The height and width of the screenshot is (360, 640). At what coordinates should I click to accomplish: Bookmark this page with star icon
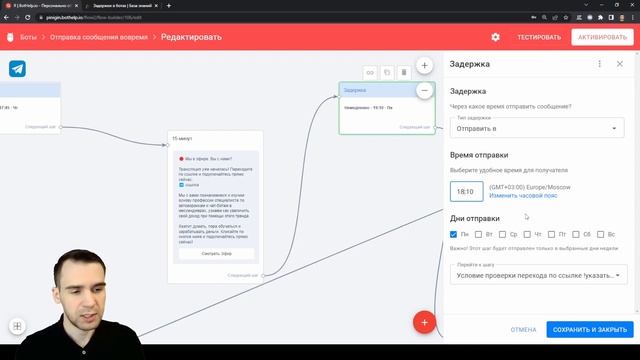(x=566, y=18)
